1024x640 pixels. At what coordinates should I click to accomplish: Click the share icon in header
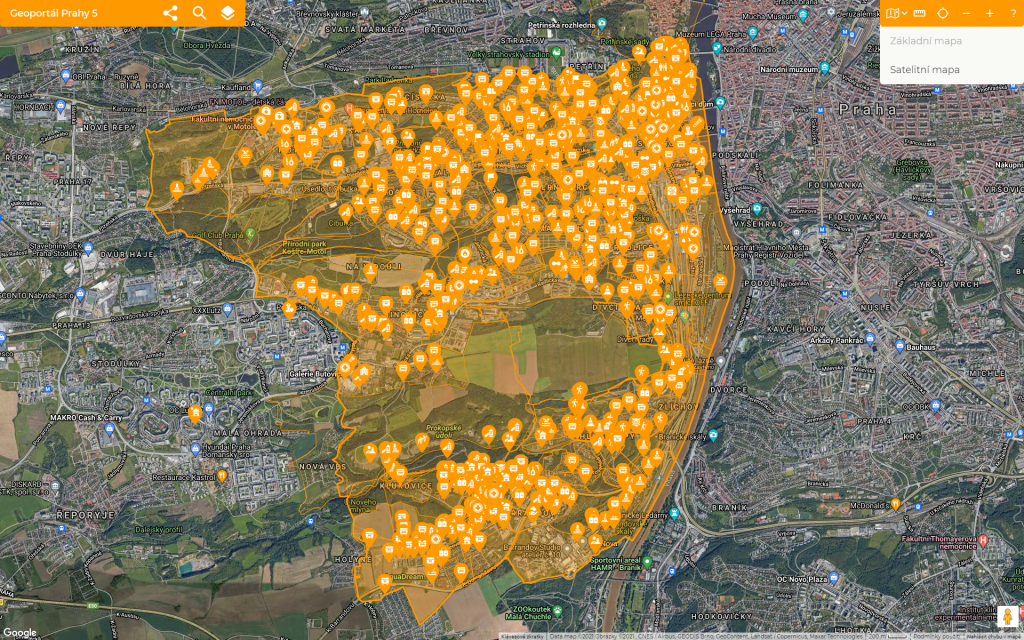coord(170,13)
